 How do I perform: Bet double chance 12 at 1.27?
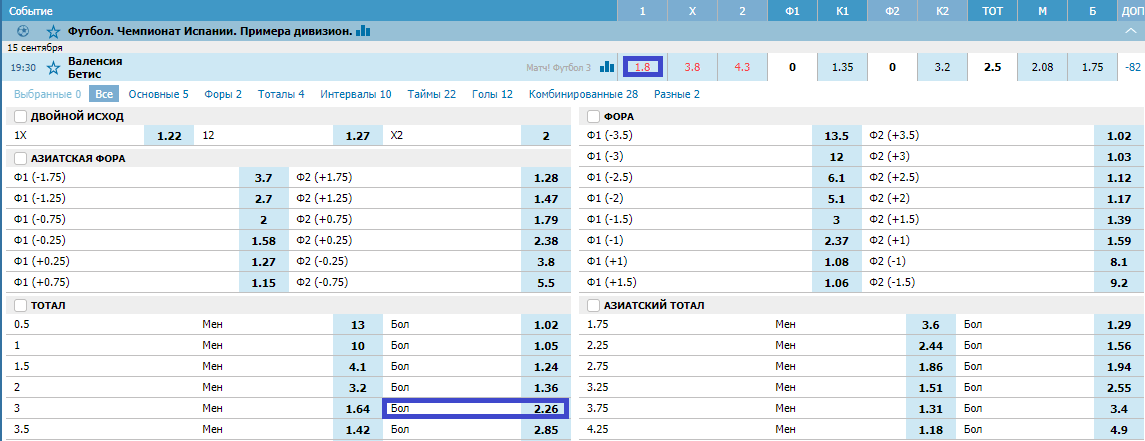[x=358, y=135]
